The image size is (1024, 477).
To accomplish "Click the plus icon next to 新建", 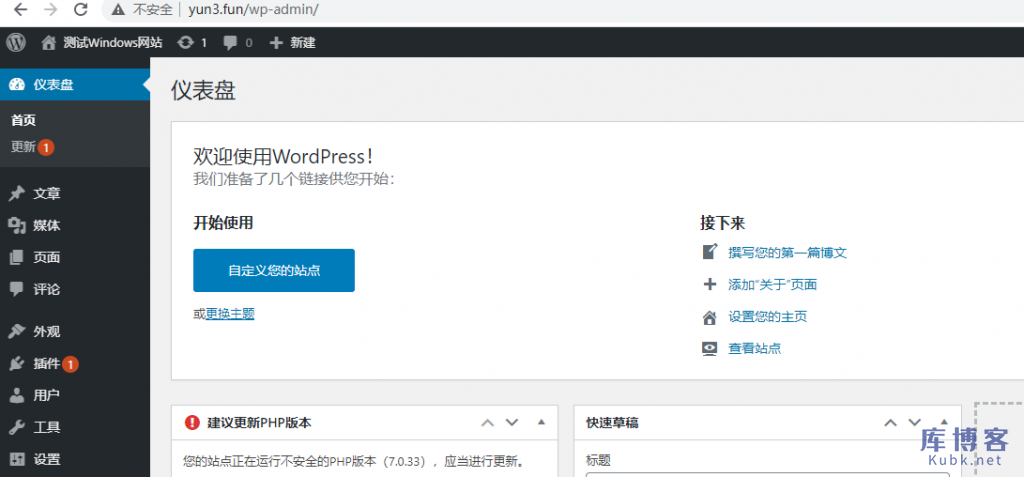I will 276,43.
